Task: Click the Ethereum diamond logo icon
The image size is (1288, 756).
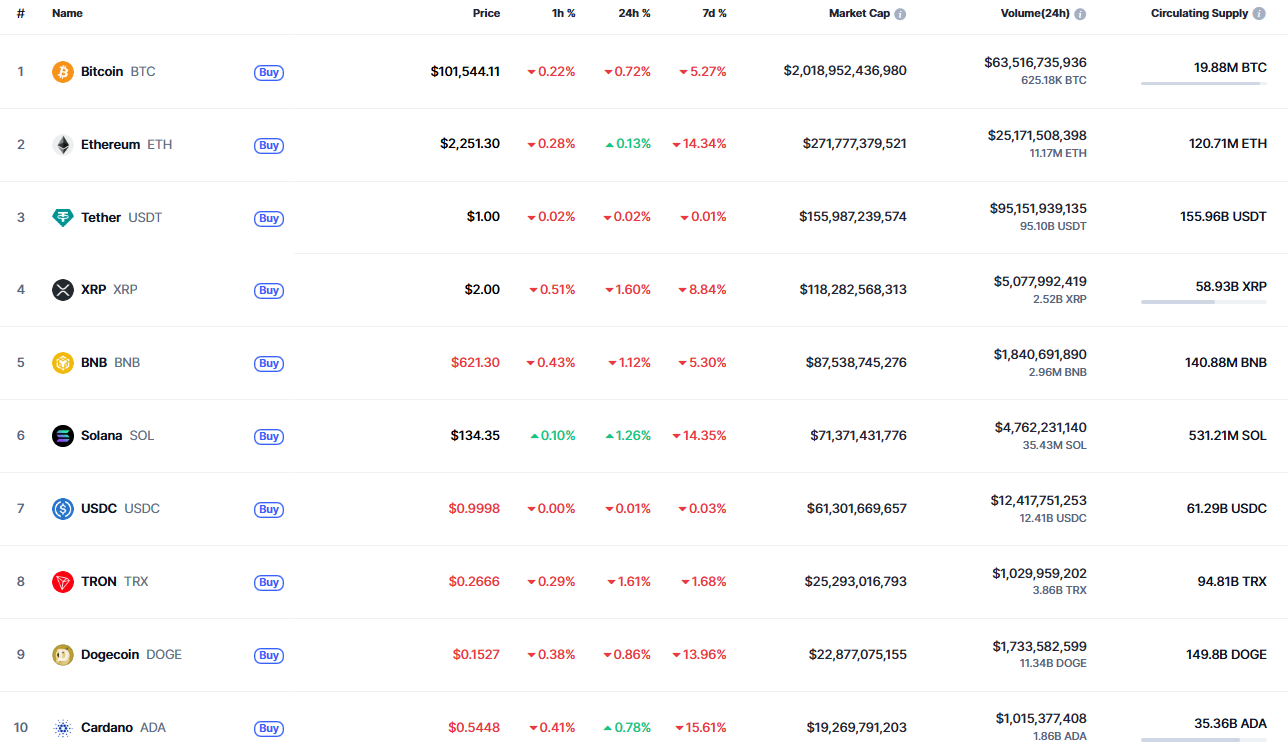Action: (63, 145)
